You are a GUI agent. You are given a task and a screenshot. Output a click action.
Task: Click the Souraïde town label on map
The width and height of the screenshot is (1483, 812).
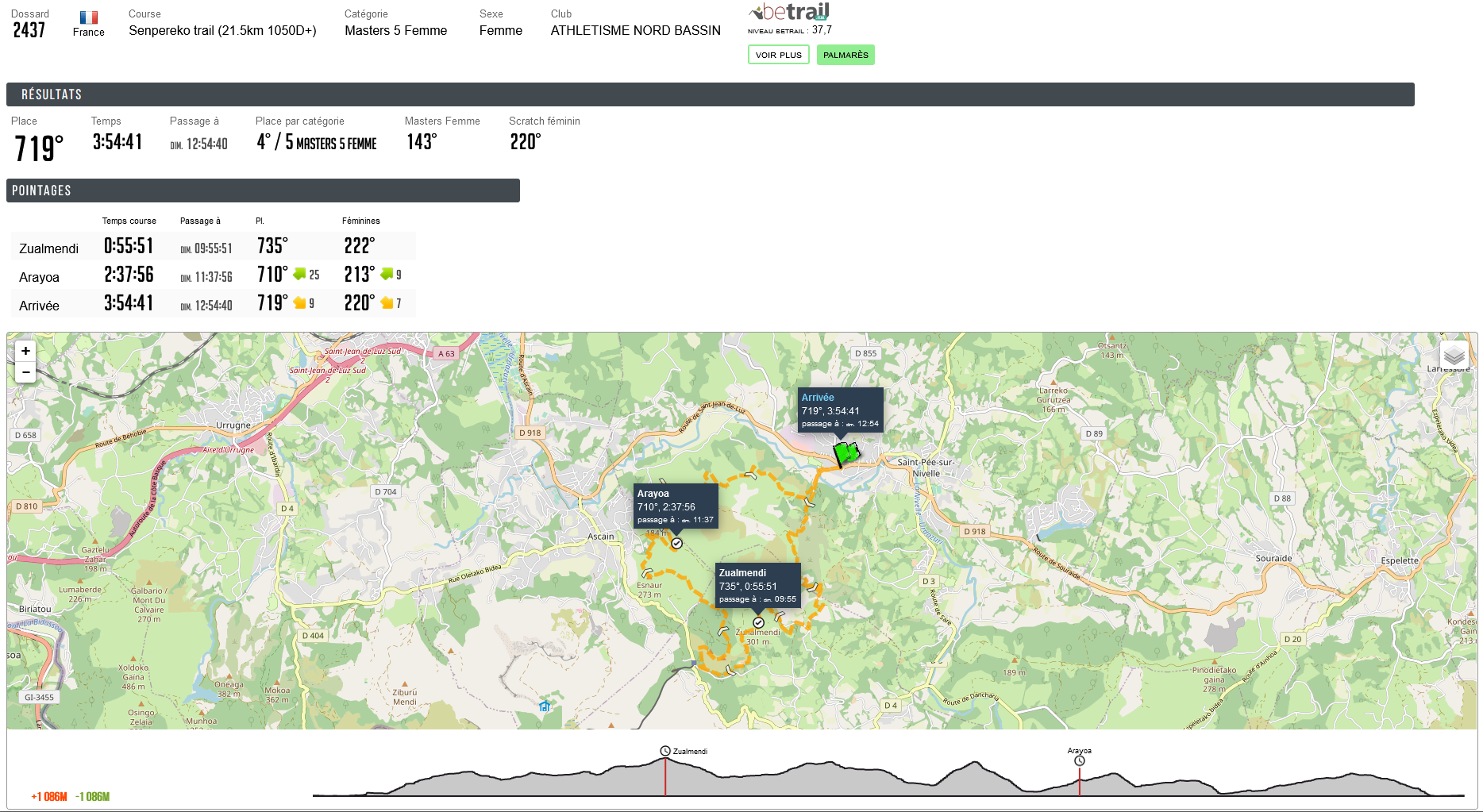[x=1273, y=559]
